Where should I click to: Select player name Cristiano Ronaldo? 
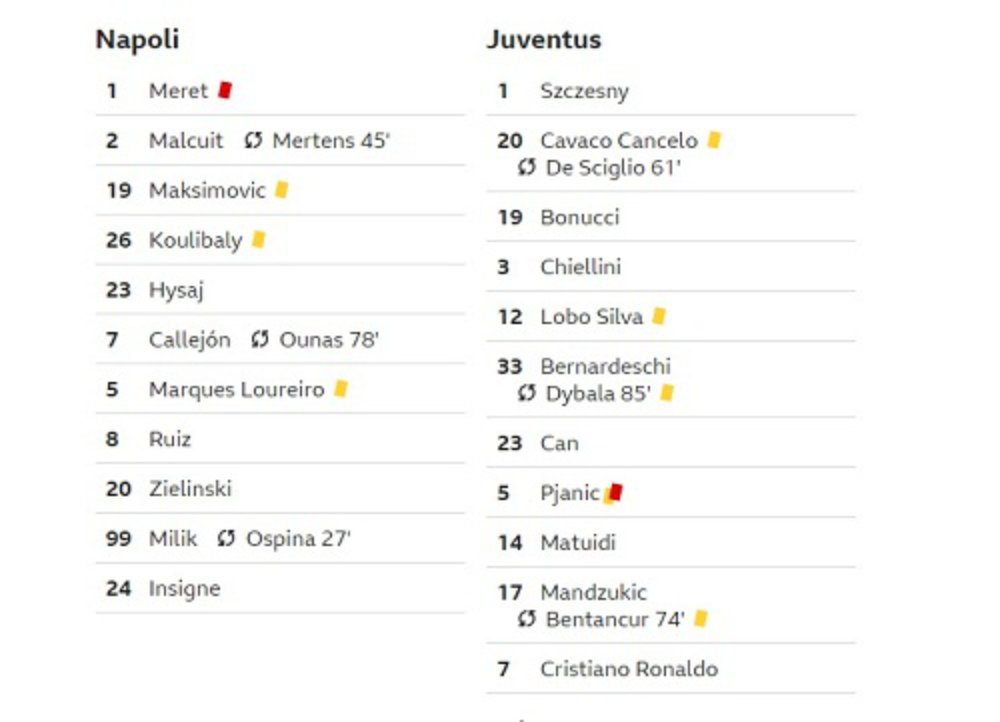click(x=628, y=669)
